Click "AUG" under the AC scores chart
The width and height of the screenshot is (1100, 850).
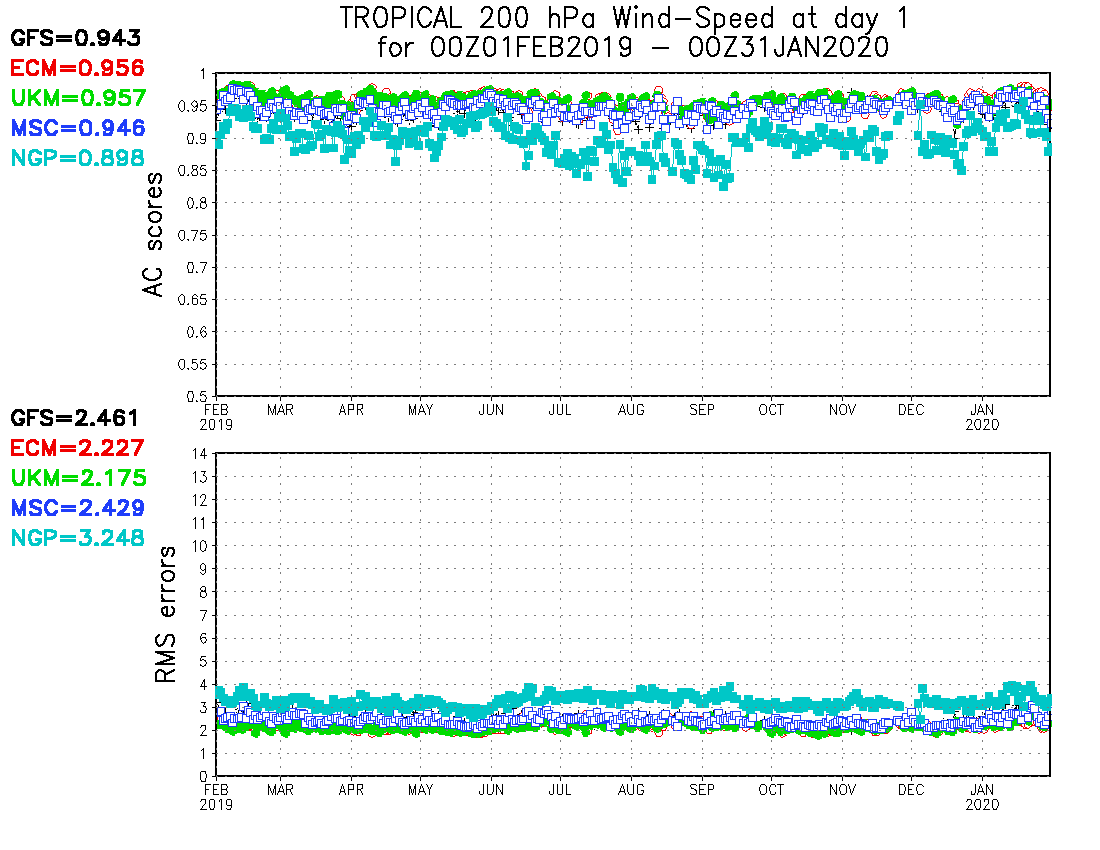point(631,410)
